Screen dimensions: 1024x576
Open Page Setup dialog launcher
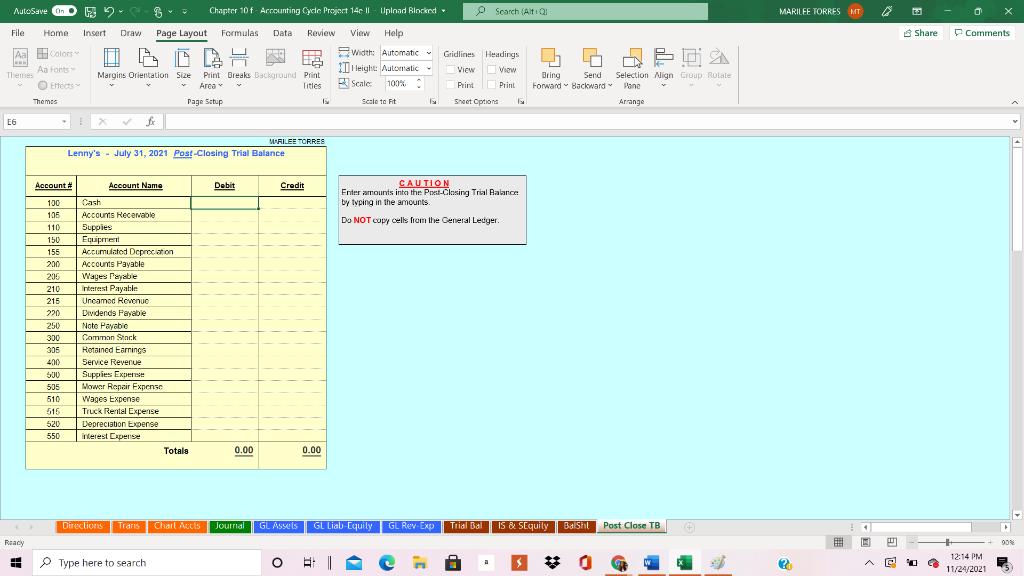325,102
